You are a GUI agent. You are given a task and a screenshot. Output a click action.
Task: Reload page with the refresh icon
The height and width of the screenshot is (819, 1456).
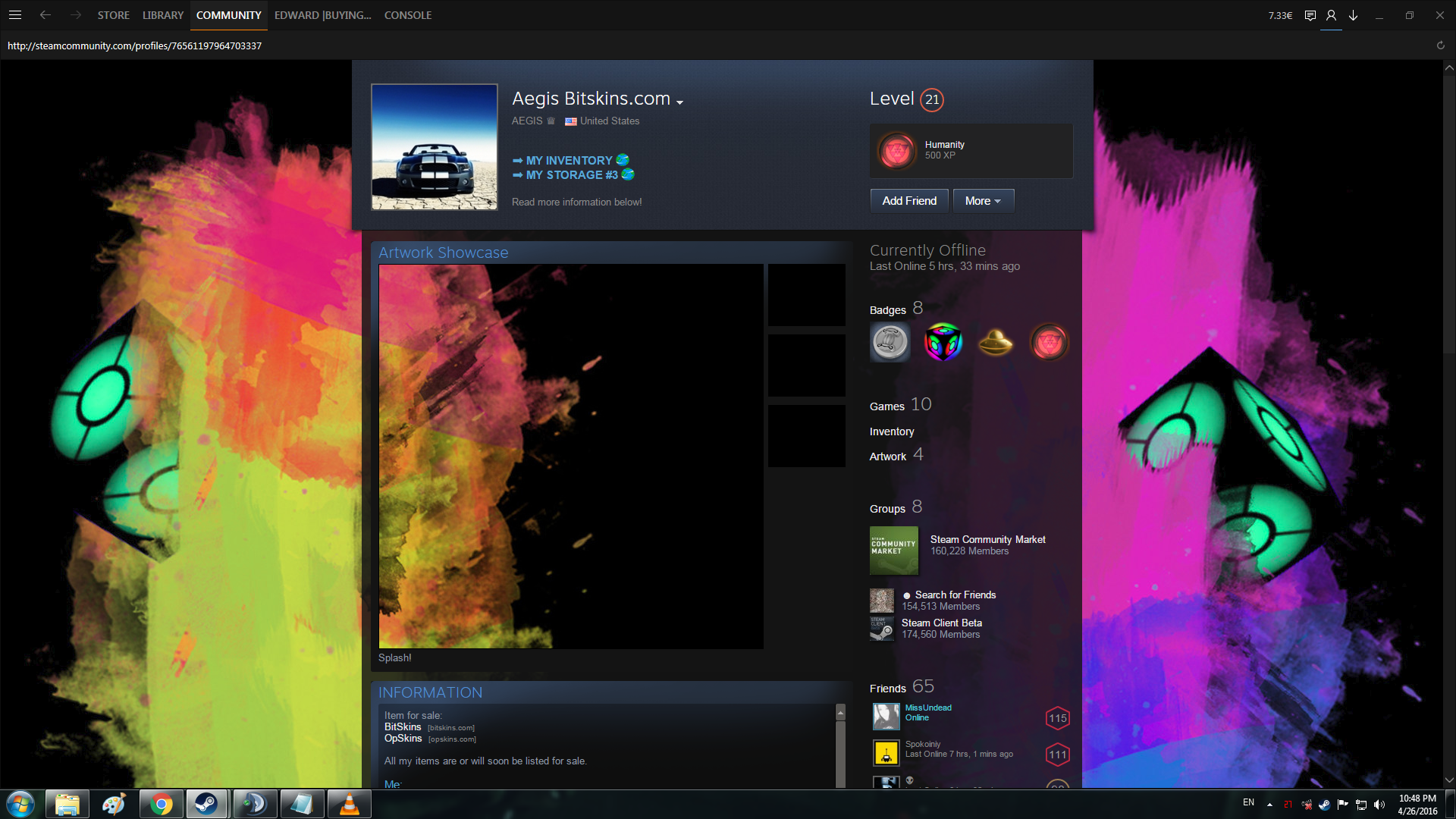(x=1440, y=45)
